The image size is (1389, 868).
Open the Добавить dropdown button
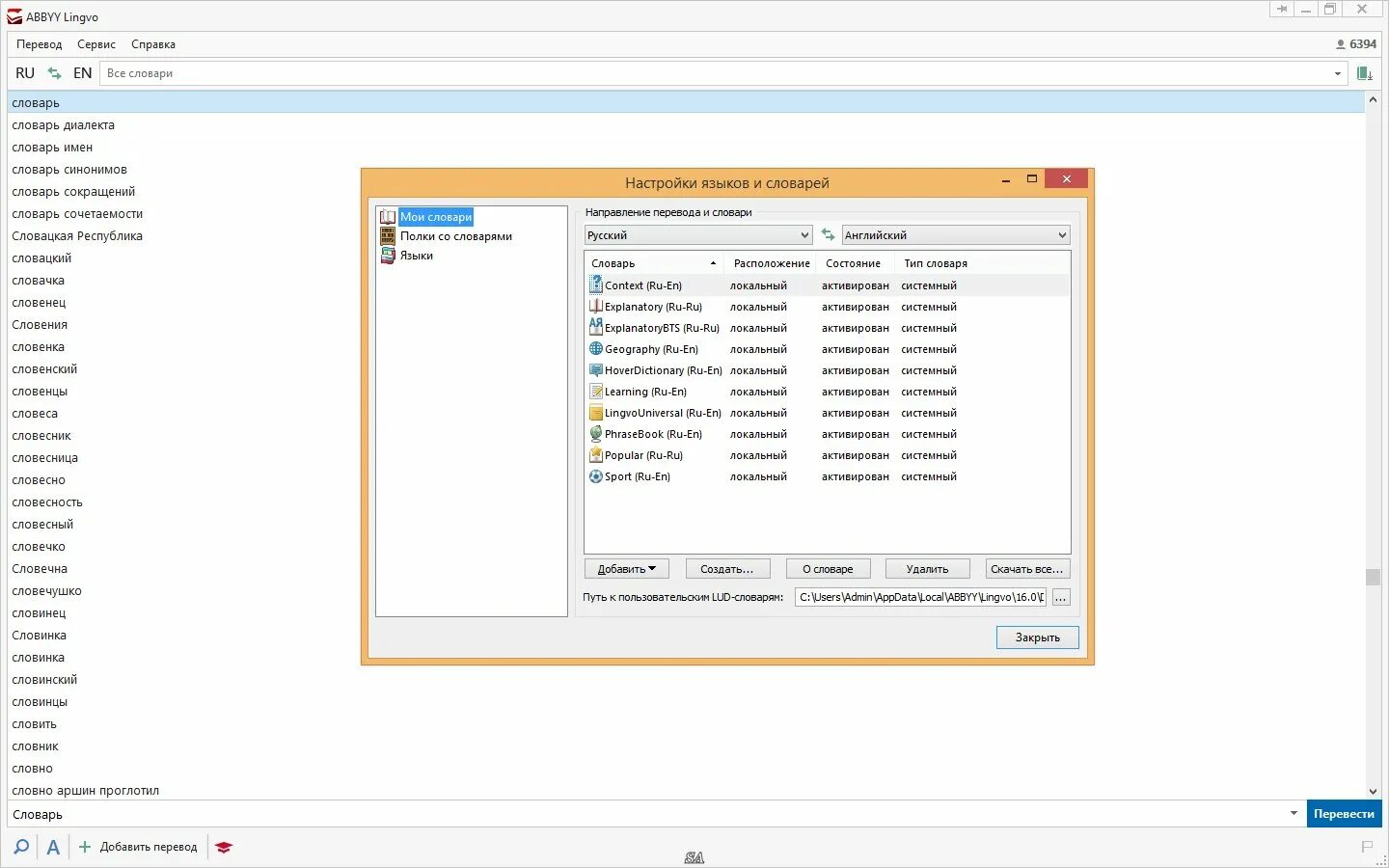(626, 569)
